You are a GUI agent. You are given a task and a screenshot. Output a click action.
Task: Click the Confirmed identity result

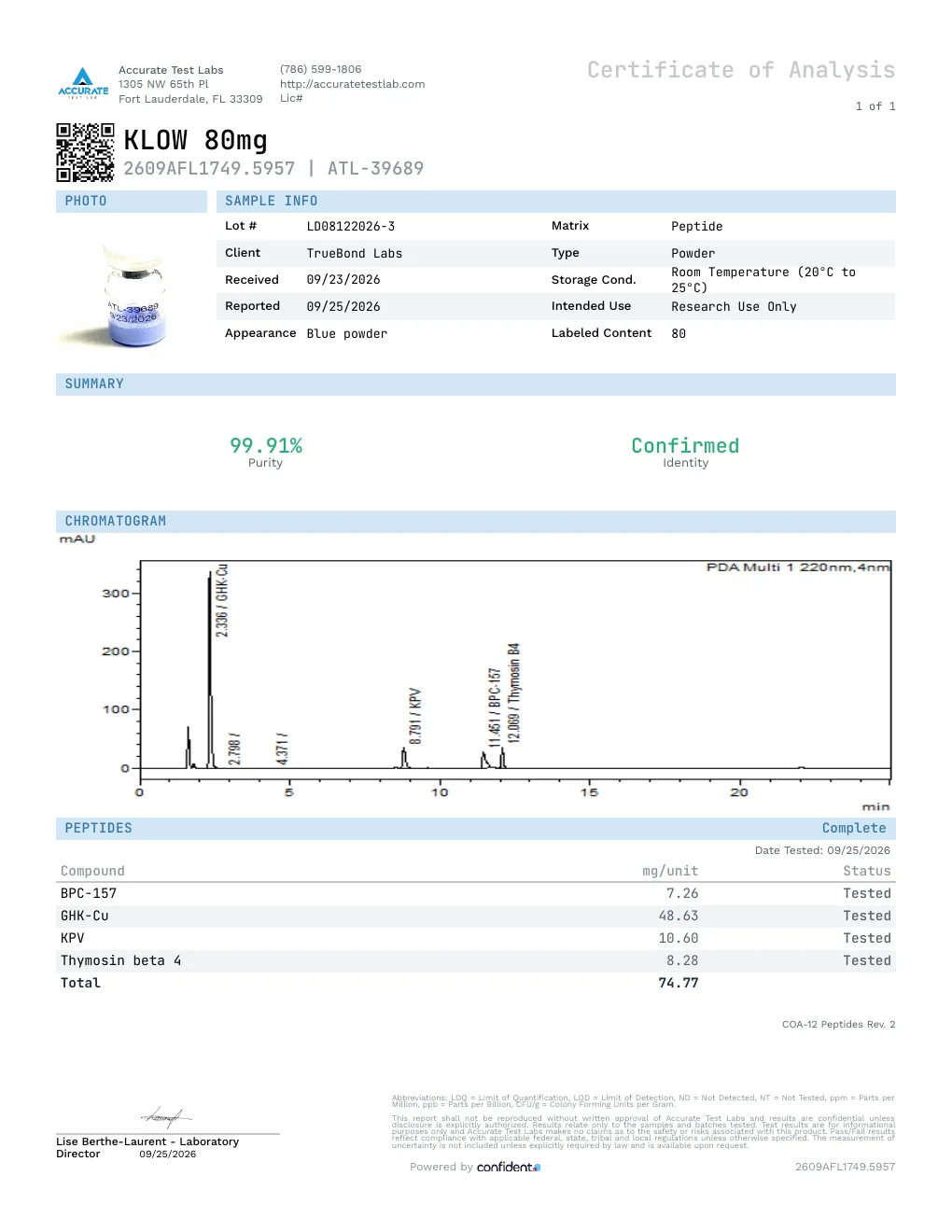[685, 445]
